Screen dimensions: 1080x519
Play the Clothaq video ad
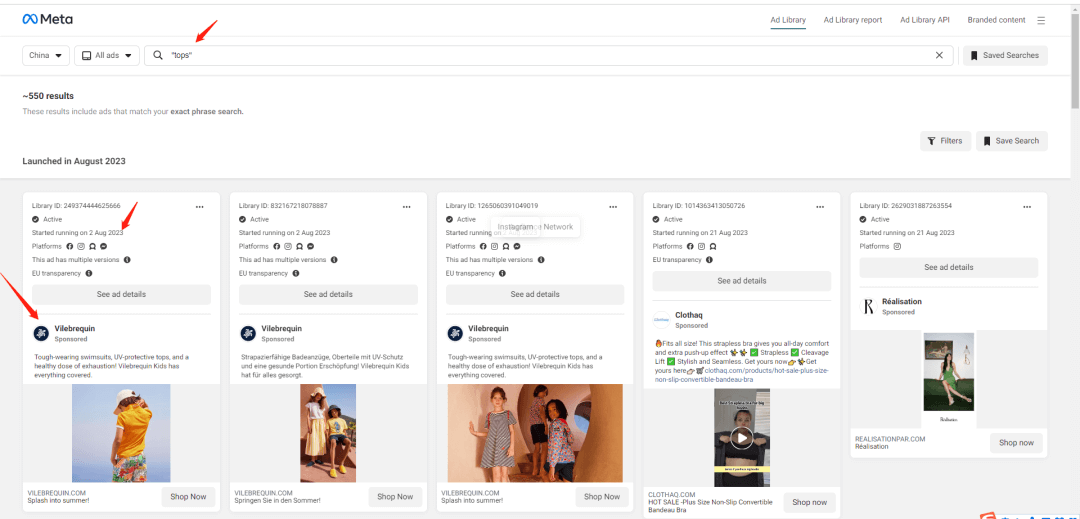pyautogui.click(x=741, y=437)
